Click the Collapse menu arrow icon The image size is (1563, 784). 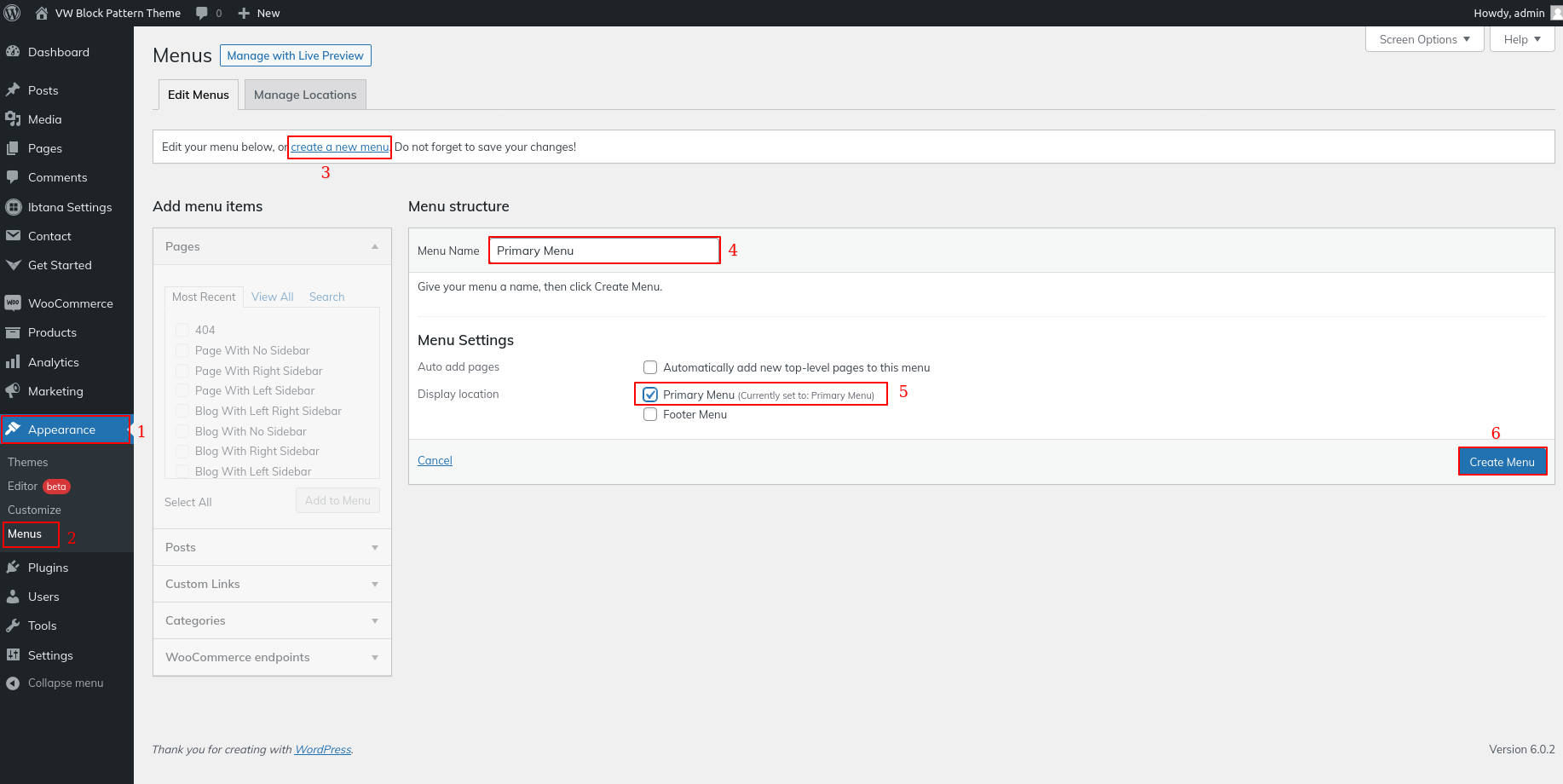[13, 683]
